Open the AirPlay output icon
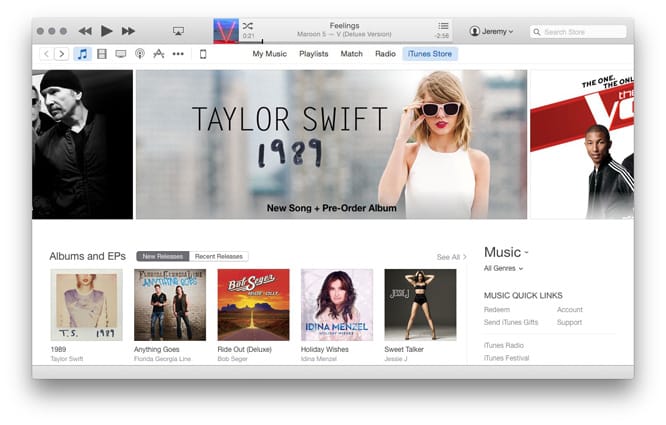The image size is (666, 425). (178, 31)
